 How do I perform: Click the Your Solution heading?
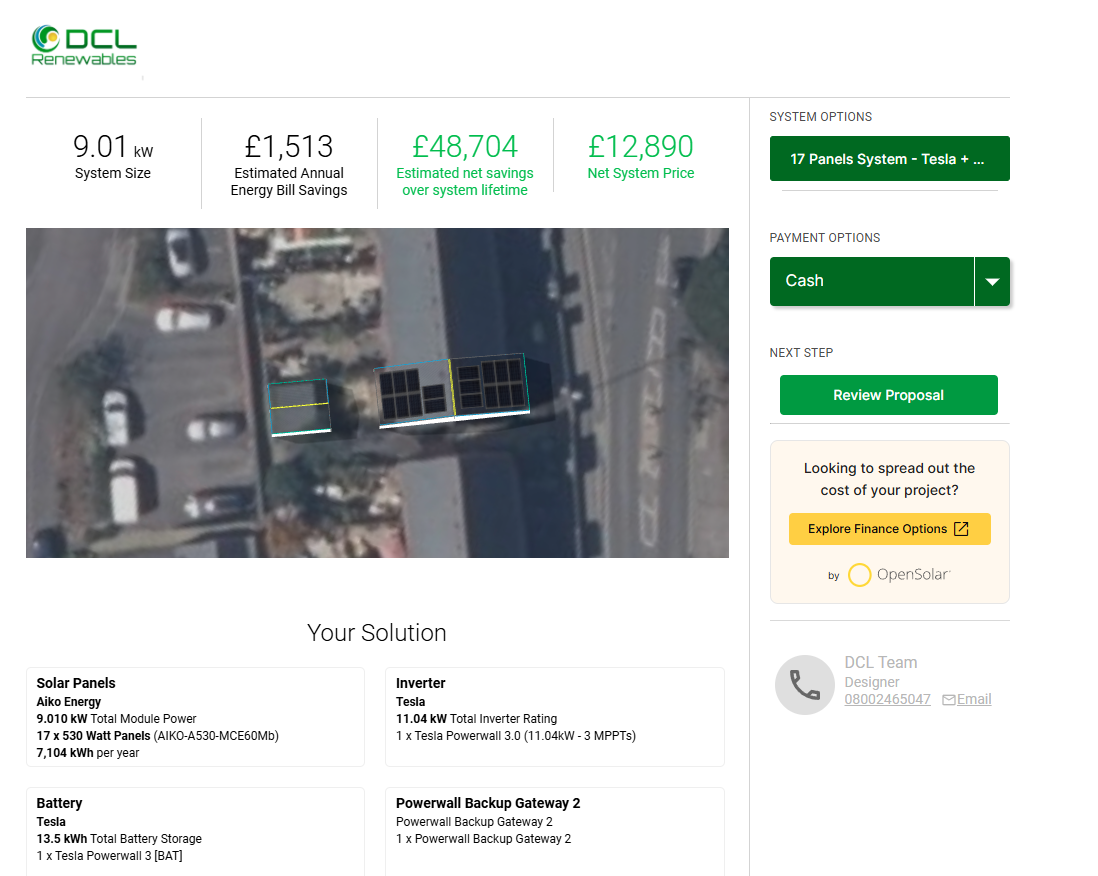(x=377, y=633)
